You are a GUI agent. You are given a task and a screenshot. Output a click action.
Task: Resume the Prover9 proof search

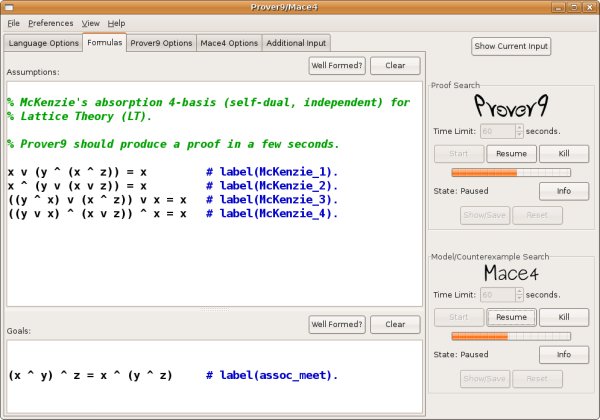coord(511,154)
